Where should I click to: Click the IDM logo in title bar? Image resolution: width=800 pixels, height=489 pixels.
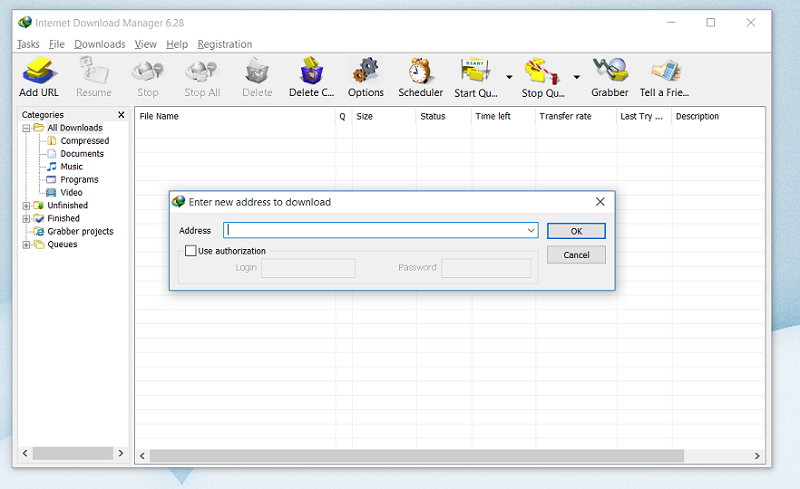tap(24, 22)
